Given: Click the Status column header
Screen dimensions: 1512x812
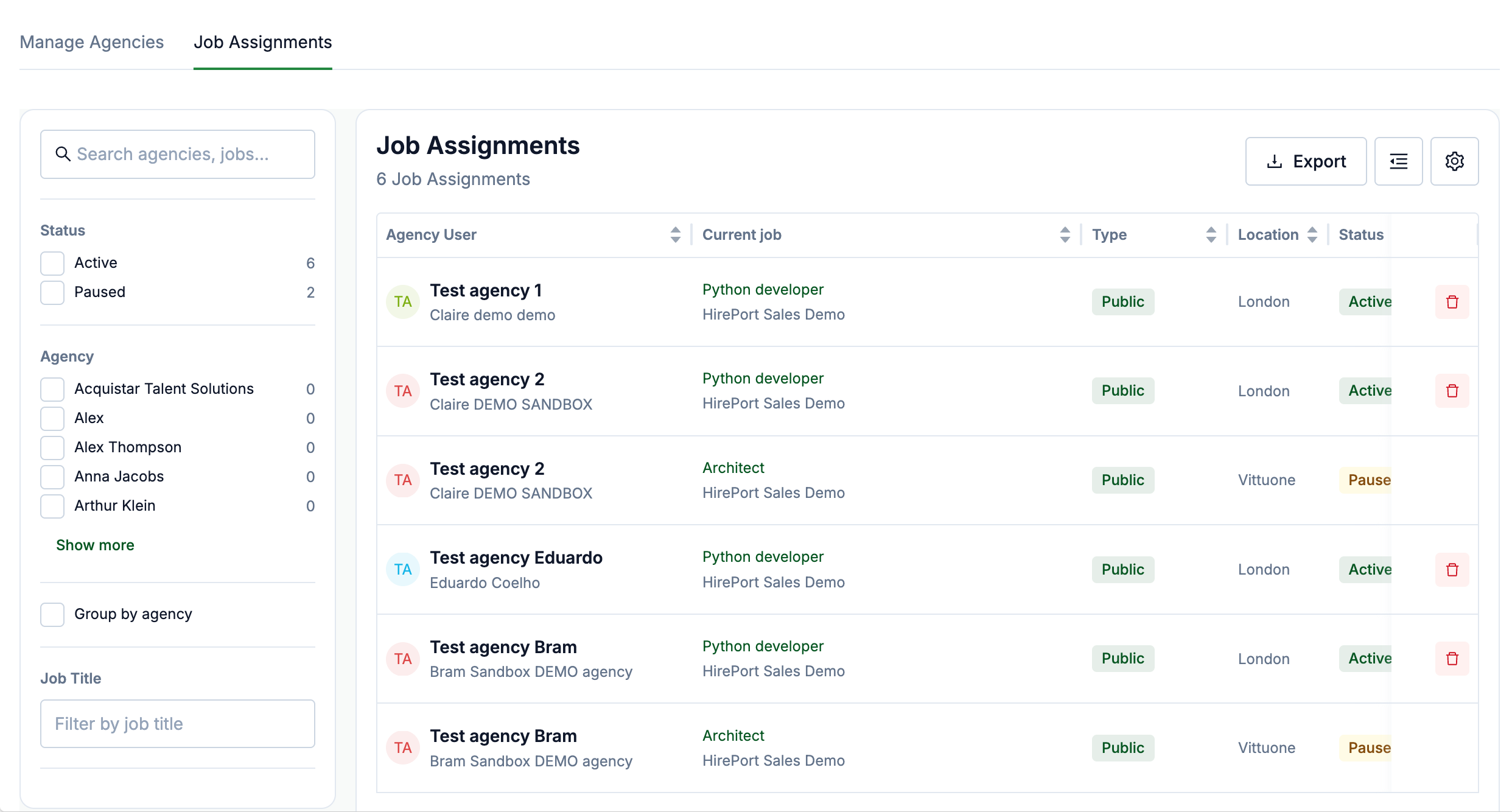Looking at the screenshot, I should point(1361,235).
